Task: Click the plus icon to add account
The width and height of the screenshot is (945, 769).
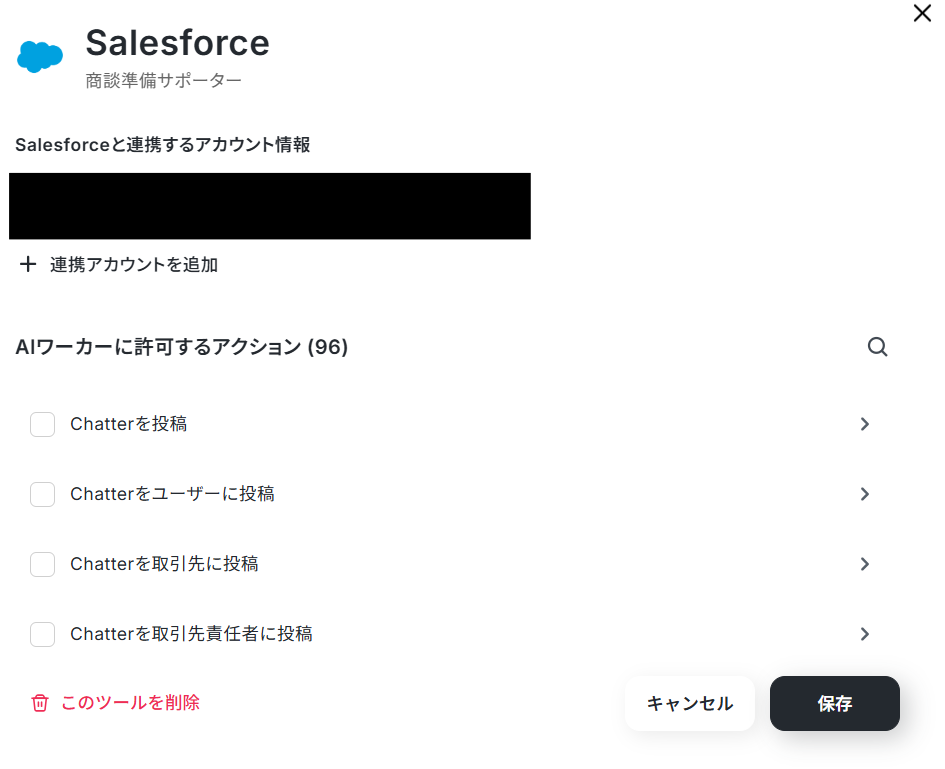Action: [x=28, y=264]
